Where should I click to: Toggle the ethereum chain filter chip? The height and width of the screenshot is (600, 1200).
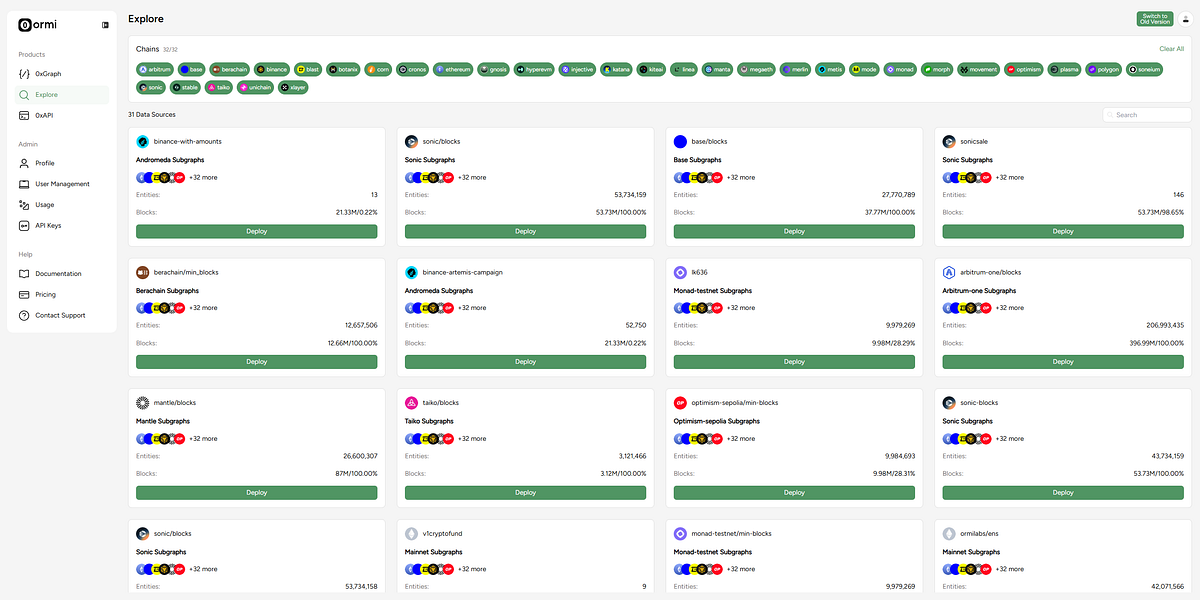coord(453,70)
